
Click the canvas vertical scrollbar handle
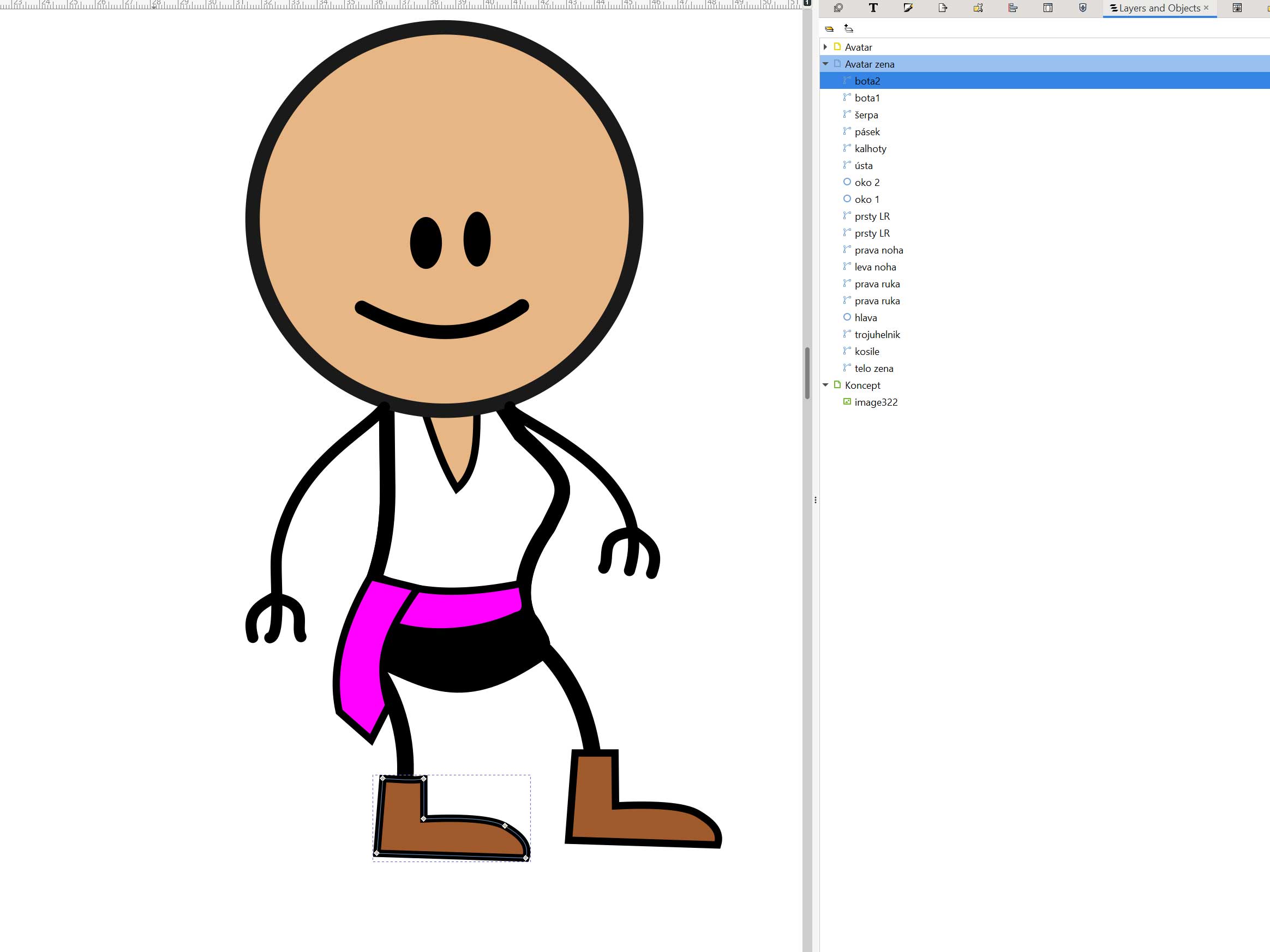807,373
